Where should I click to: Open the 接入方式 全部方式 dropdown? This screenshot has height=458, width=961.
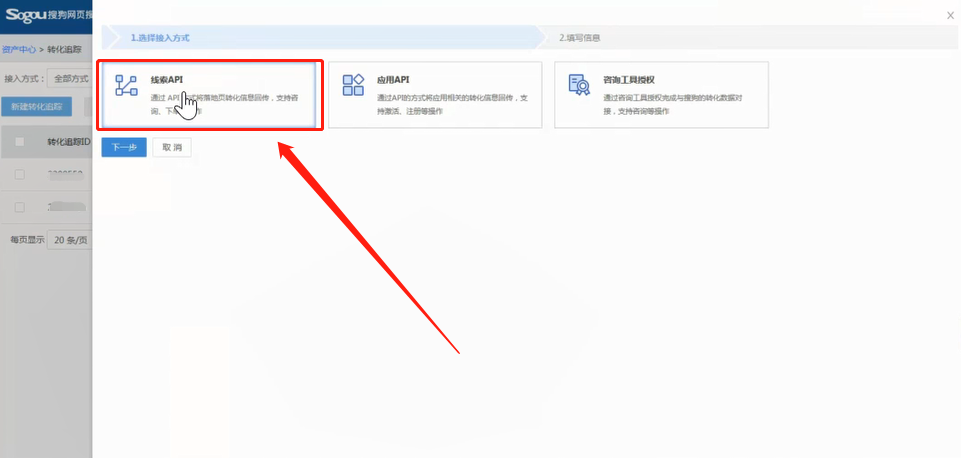70,78
